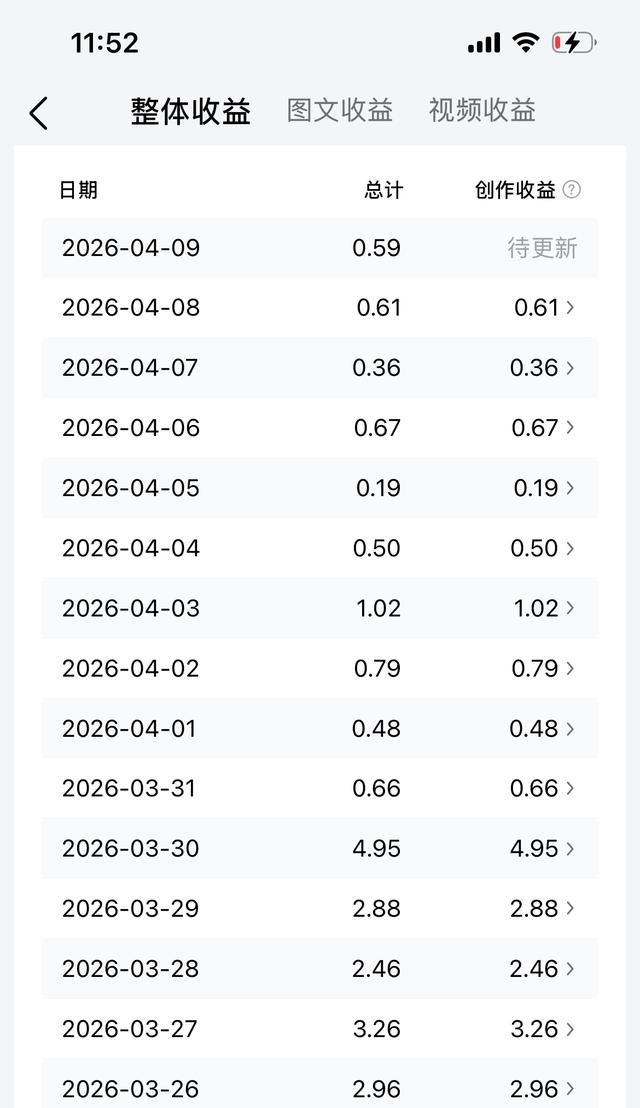Expand the 2026-04-08 earnings chevron
Screen dimensions: 640x1108
click(x=570, y=308)
